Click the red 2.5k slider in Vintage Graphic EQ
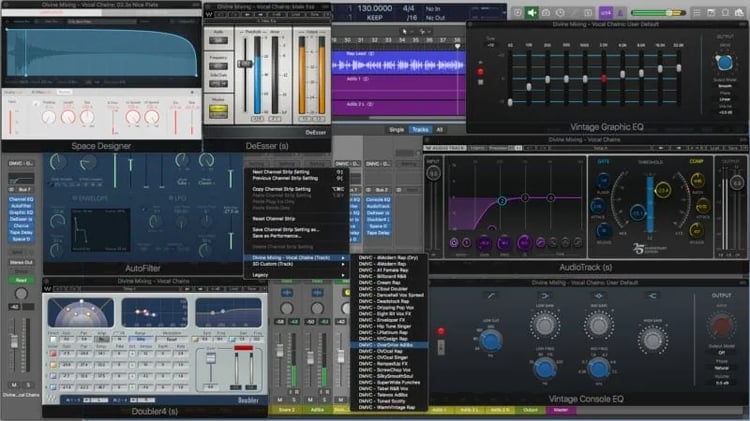 pos(604,78)
